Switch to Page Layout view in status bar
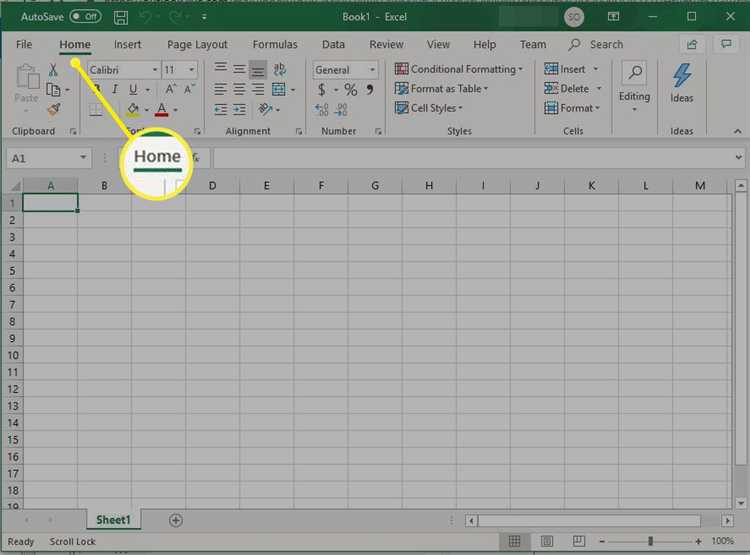 (x=547, y=541)
